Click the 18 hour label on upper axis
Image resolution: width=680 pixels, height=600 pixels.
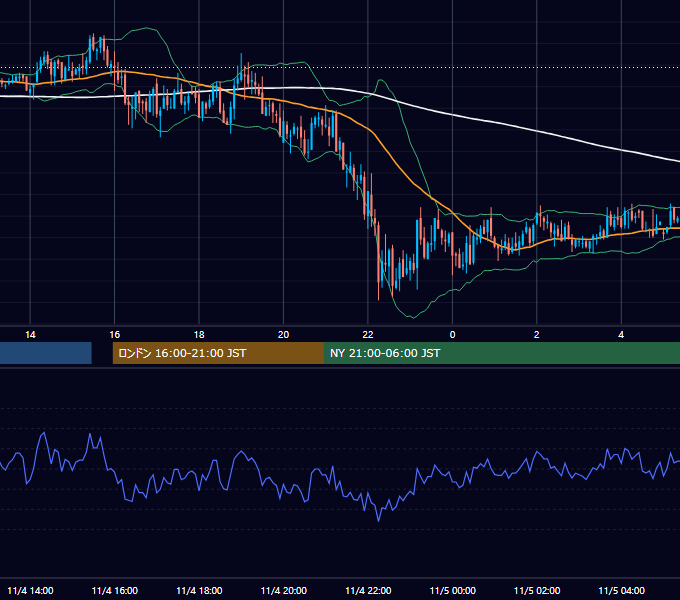199,335
